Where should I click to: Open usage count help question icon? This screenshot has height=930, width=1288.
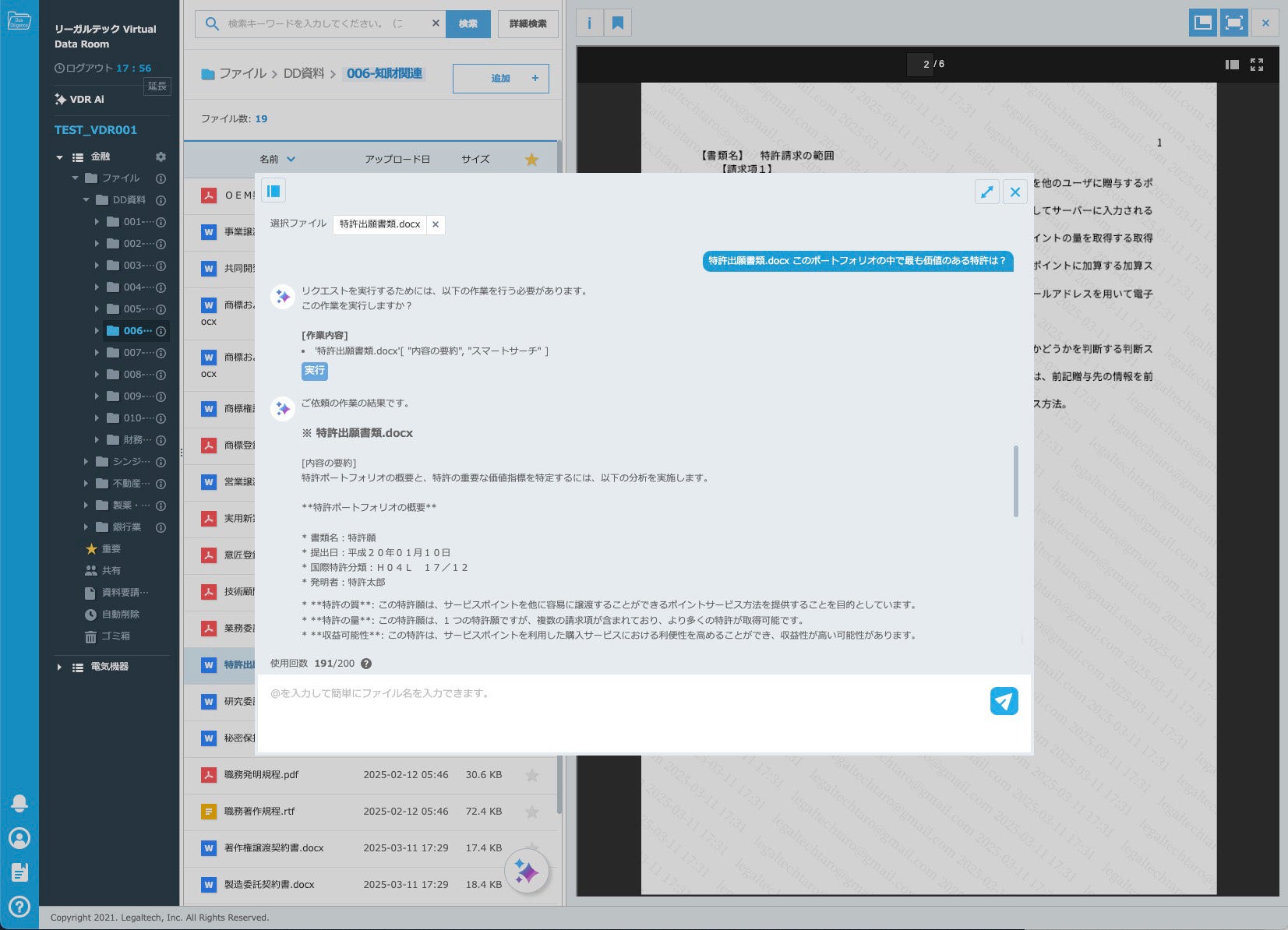pyautogui.click(x=366, y=664)
